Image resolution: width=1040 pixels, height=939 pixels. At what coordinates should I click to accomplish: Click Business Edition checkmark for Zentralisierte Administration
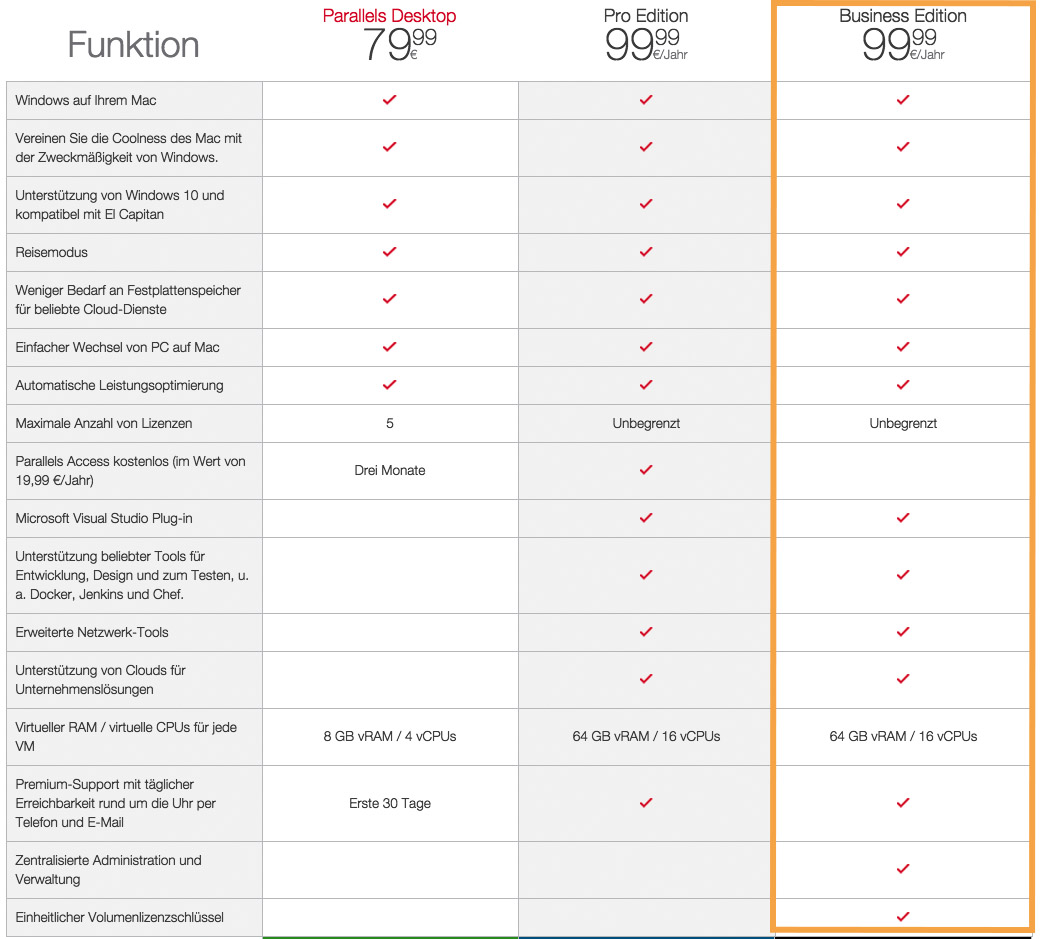pyautogui.click(x=903, y=869)
